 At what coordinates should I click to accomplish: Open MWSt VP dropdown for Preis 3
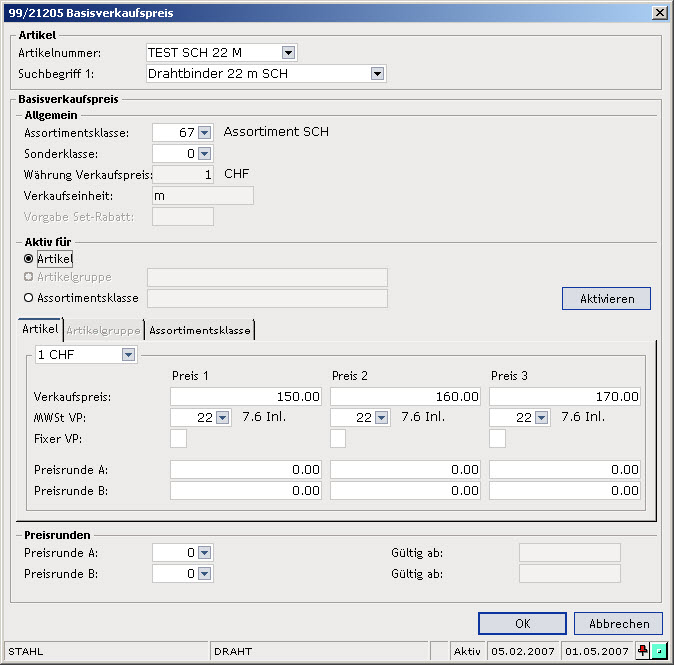[x=542, y=417]
